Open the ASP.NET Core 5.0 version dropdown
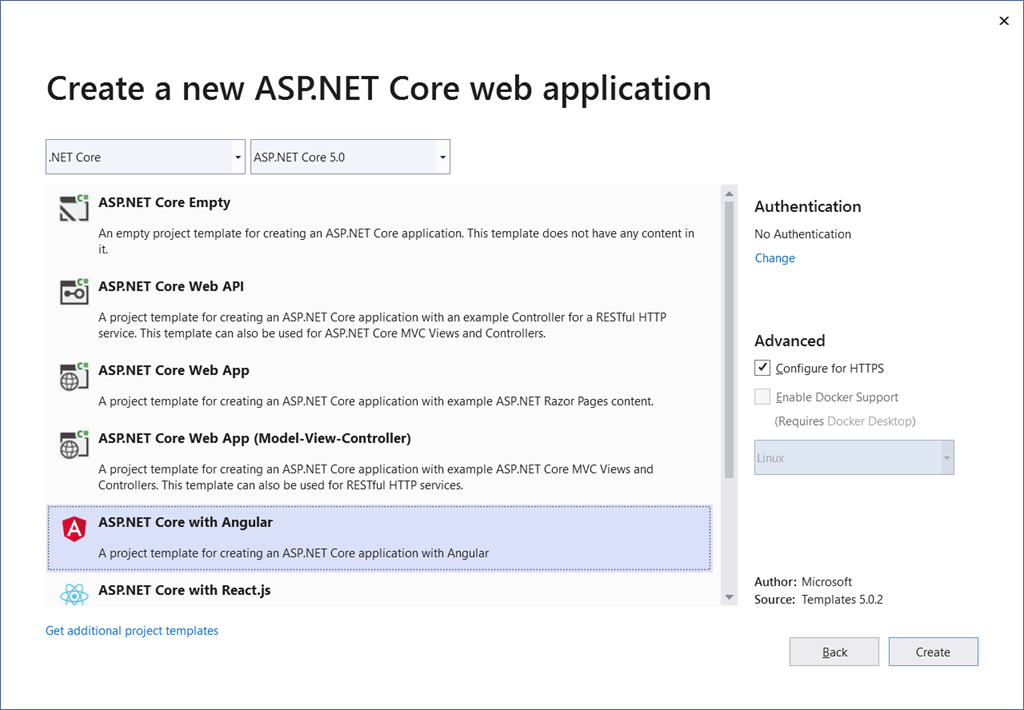This screenshot has height=710, width=1024. (442, 156)
